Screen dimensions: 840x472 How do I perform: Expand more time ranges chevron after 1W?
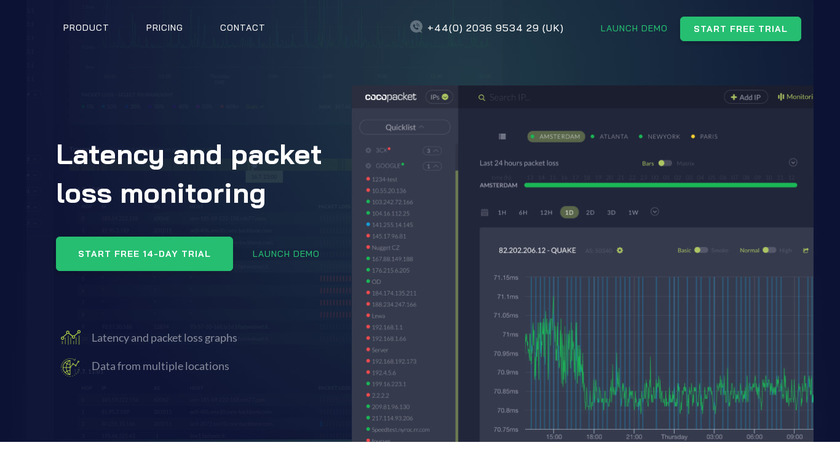click(655, 212)
